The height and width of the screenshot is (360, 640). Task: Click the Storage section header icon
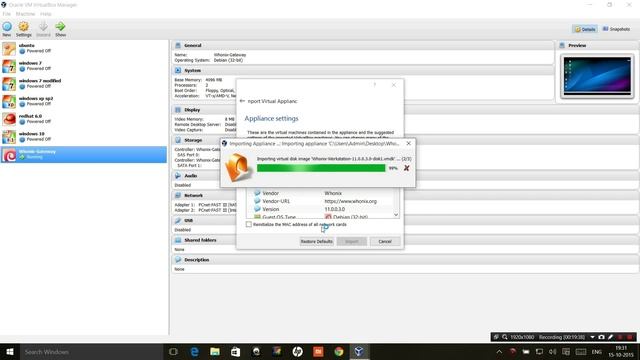pyautogui.click(x=178, y=140)
